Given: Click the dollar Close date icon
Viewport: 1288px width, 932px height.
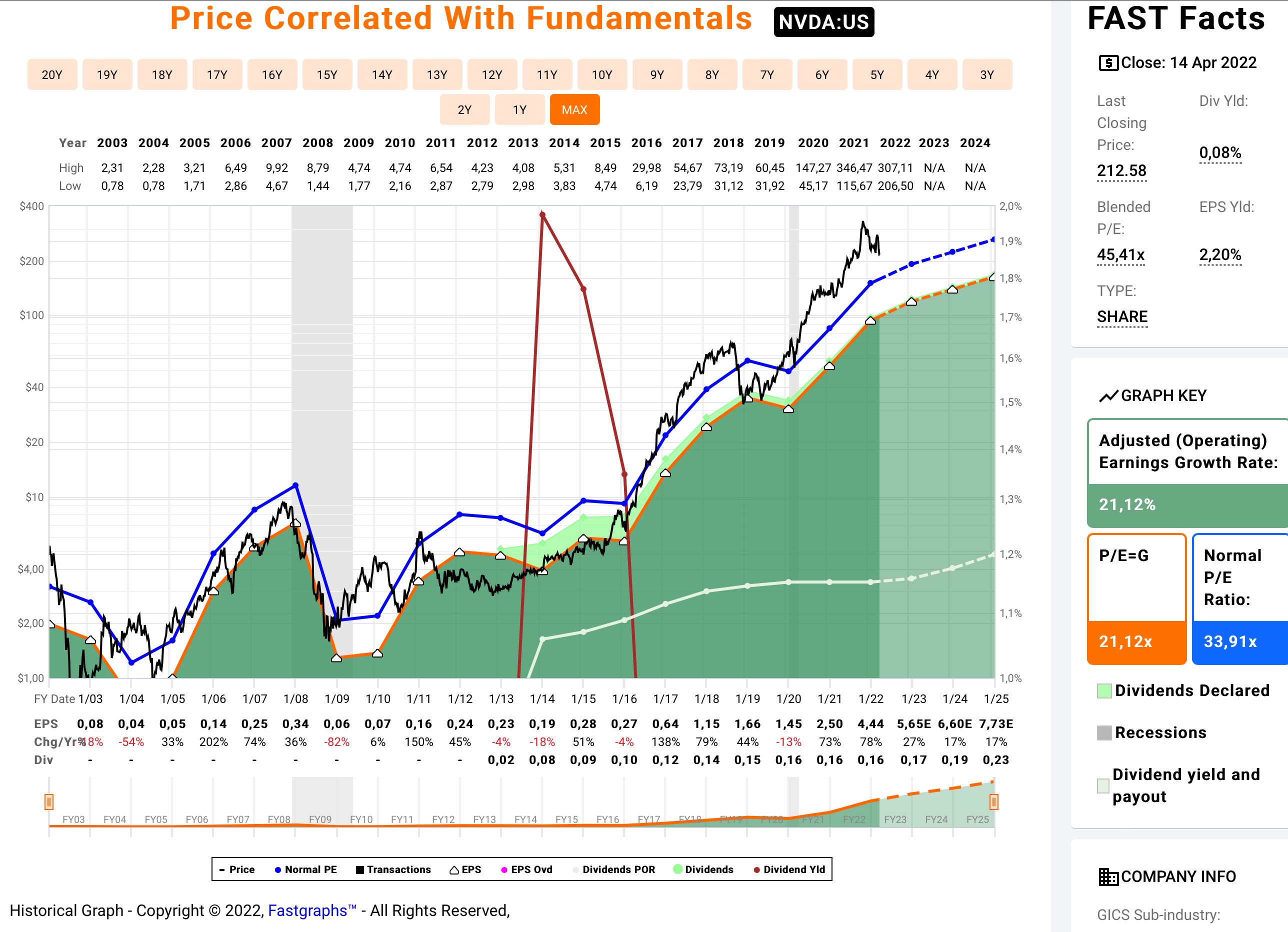Looking at the screenshot, I should [x=1108, y=62].
